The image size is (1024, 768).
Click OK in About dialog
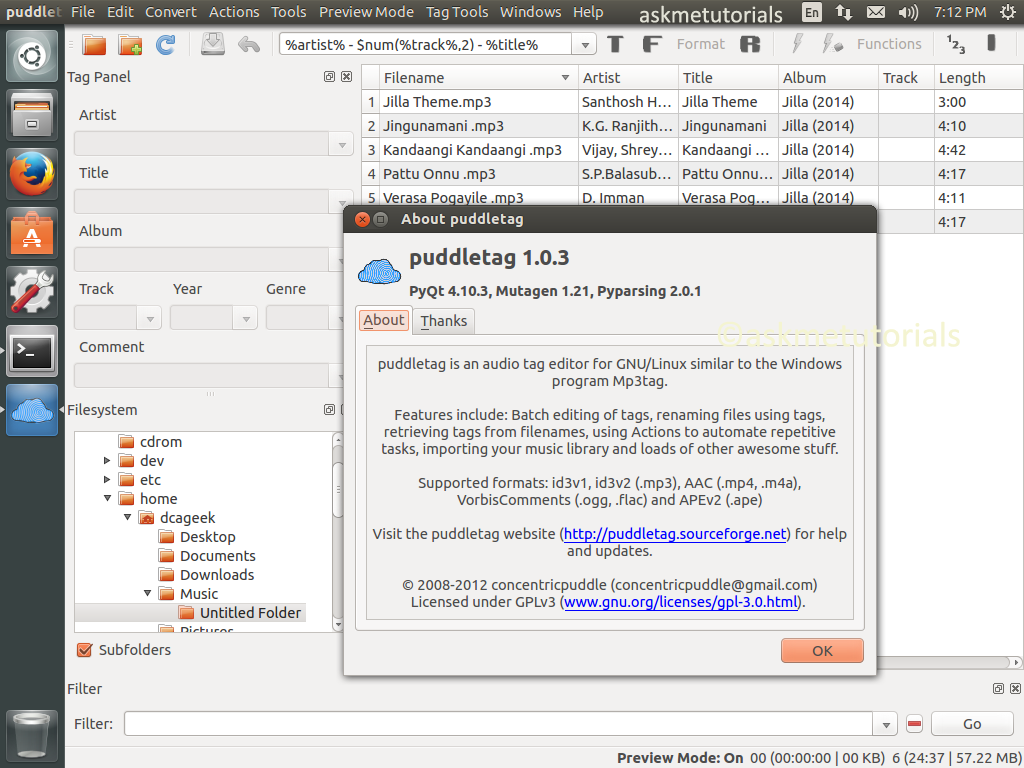pyautogui.click(x=822, y=650)
